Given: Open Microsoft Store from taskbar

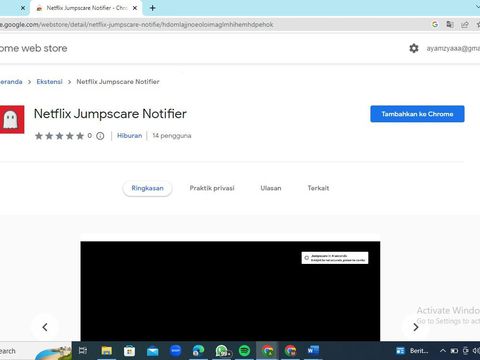Looking at the screenshot, I should (x=129, y=351).
